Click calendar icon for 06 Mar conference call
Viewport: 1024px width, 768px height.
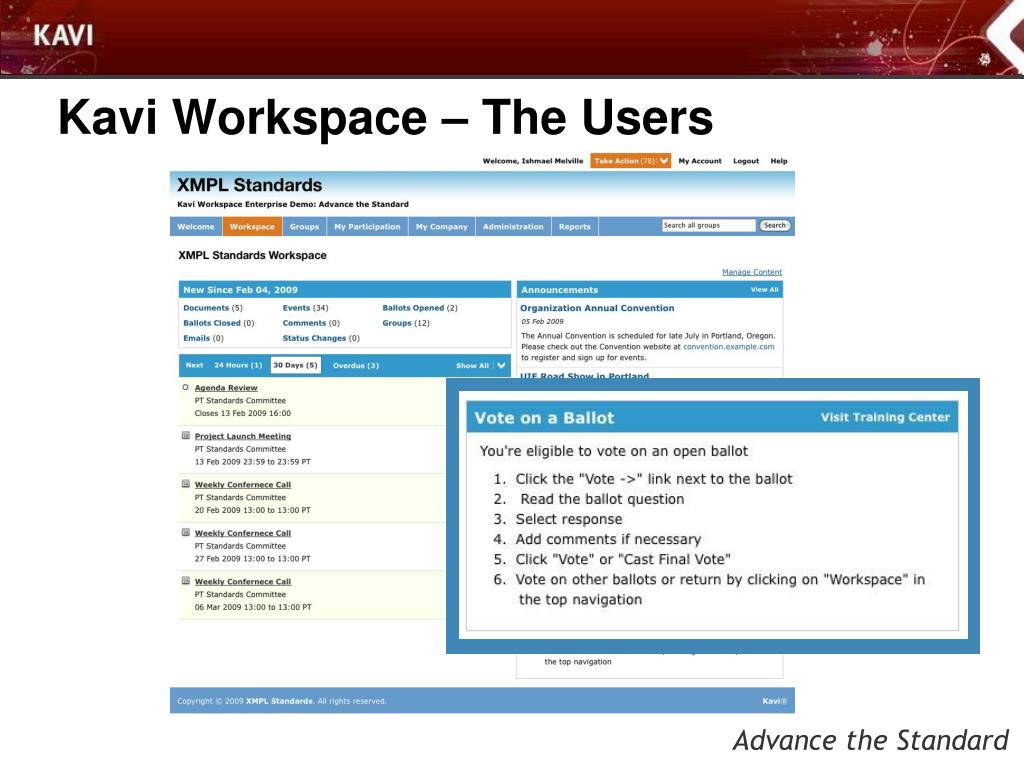pyautogui.click(x=185, y=581)
